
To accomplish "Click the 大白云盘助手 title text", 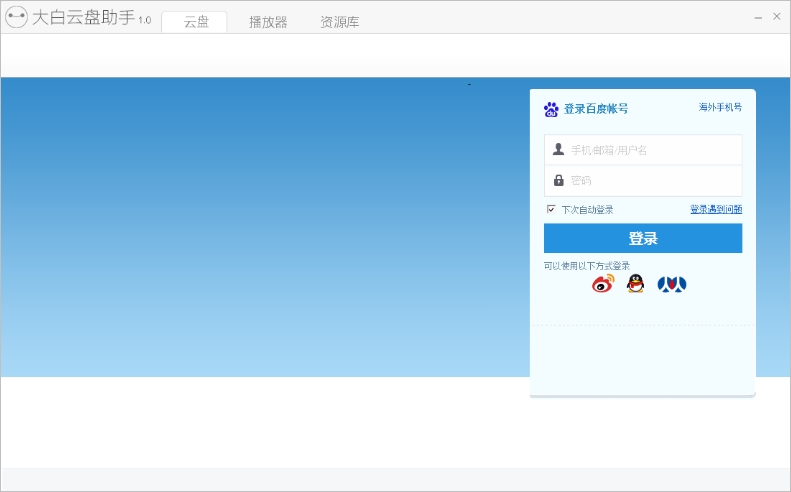I will pos(84,18).
